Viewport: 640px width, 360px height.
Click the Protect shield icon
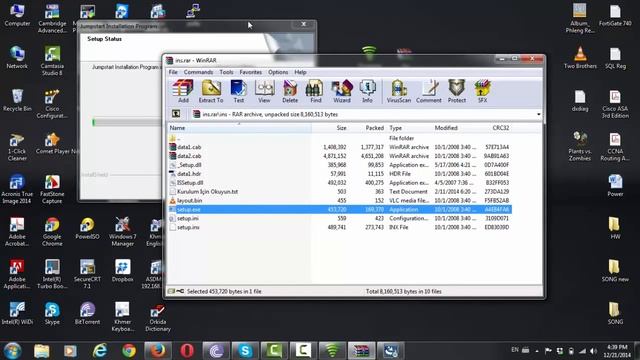click(457, 91)
